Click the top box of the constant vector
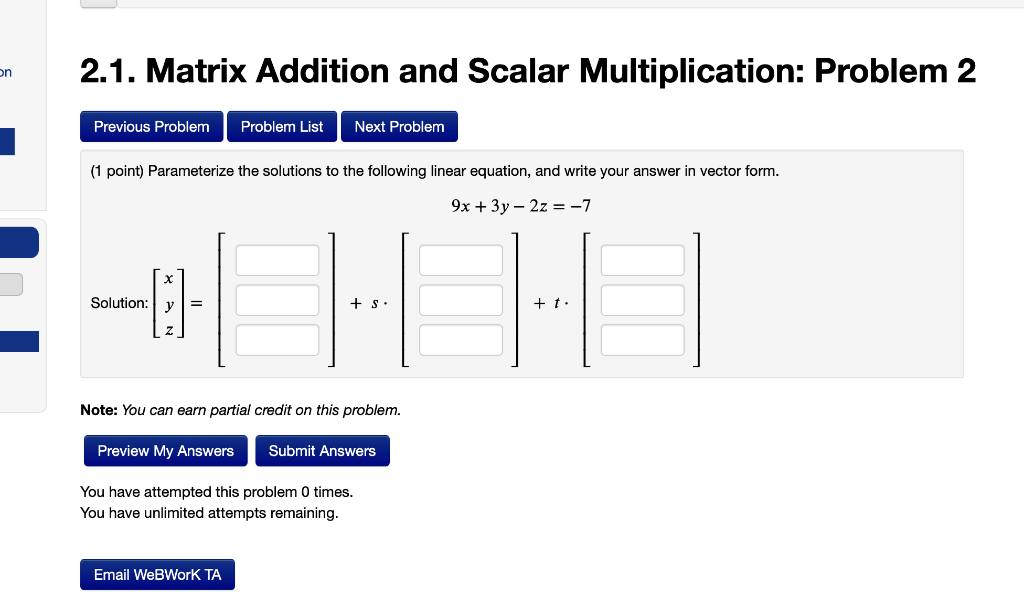Viewport: 1024px width, 595px height. 277,259
